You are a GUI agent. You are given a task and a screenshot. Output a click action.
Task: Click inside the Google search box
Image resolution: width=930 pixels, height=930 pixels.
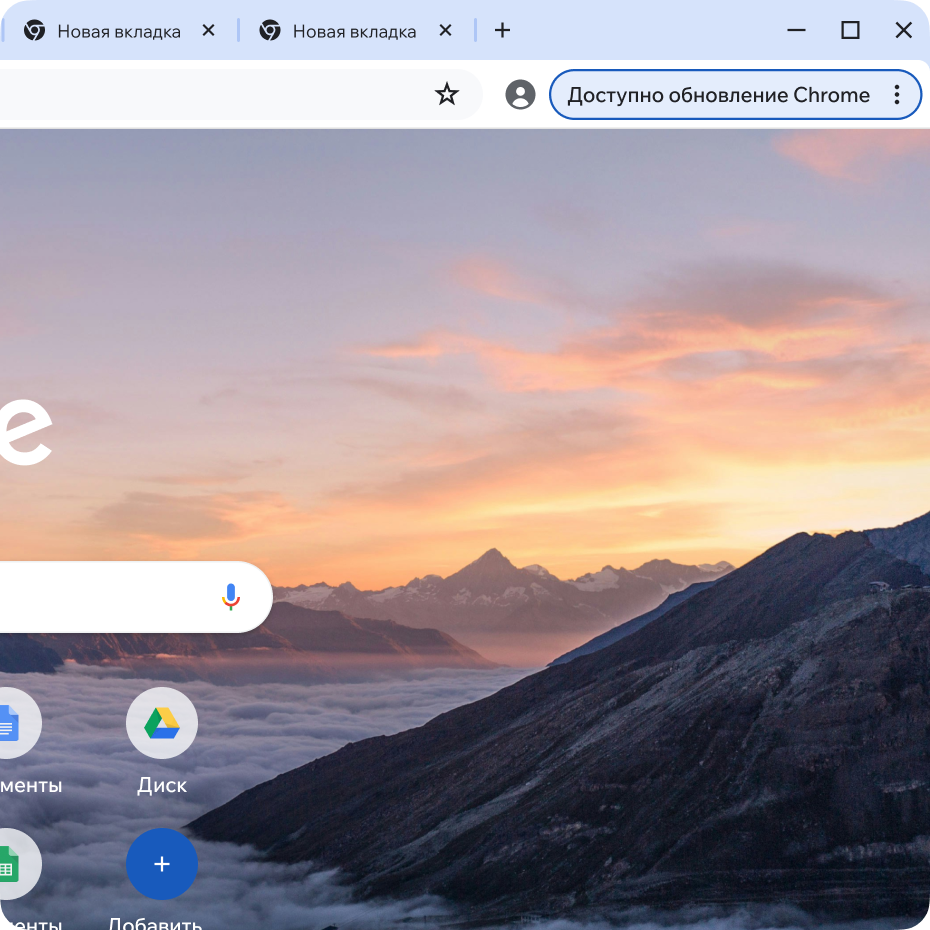tap(100, 596)
